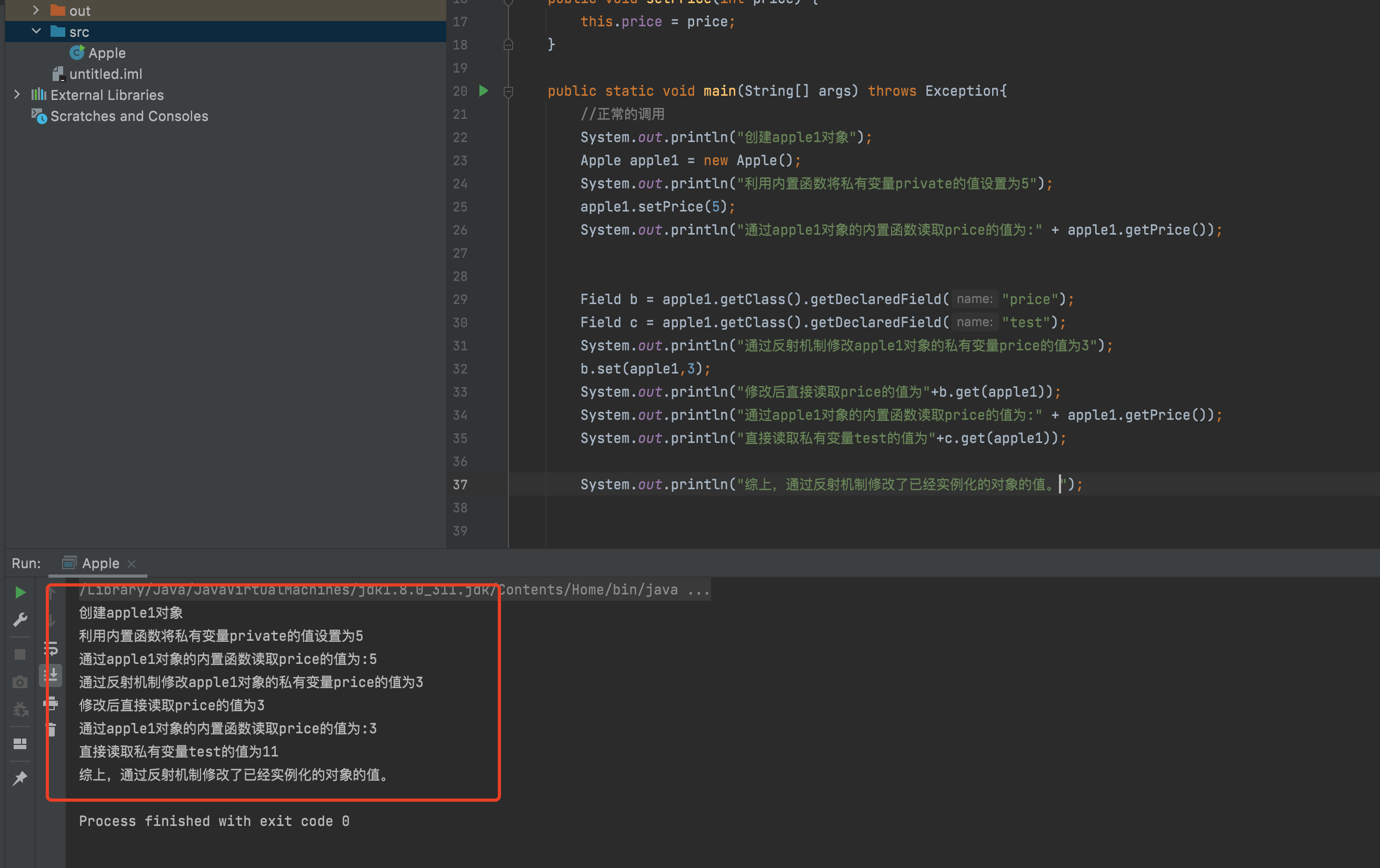Image resolution: width=1380 pixels, height=868 pixels.
Task: Click 'Process finished with exit code 0' text
Action: coord(214,821)
